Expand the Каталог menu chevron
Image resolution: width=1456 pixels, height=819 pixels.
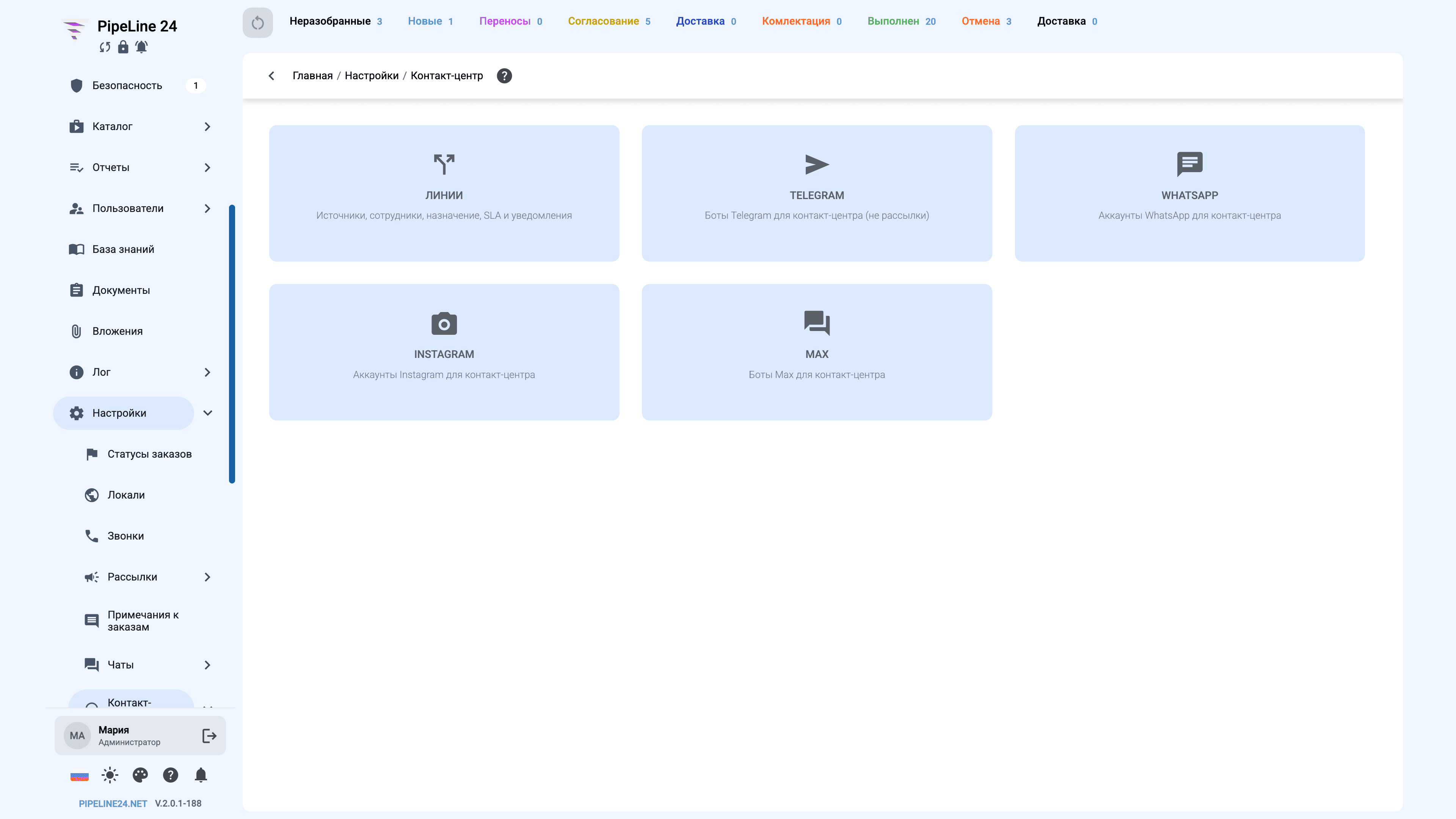207,127
